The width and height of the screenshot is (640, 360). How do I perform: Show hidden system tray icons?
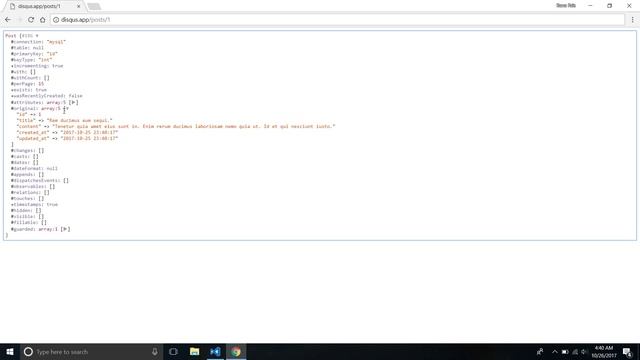(555, 352)
